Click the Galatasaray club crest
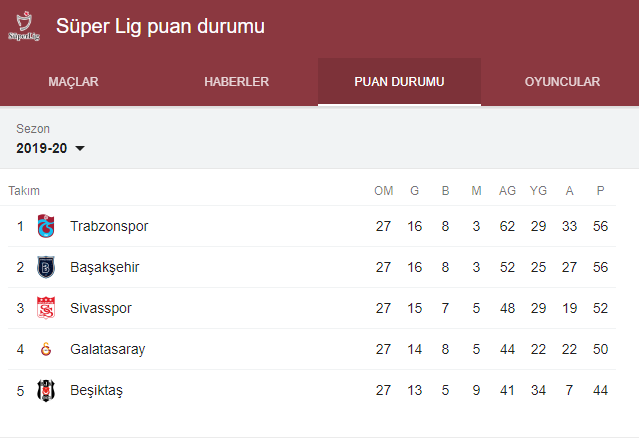The width and height of the screenshot is (639, 439). tap(46, 349)
